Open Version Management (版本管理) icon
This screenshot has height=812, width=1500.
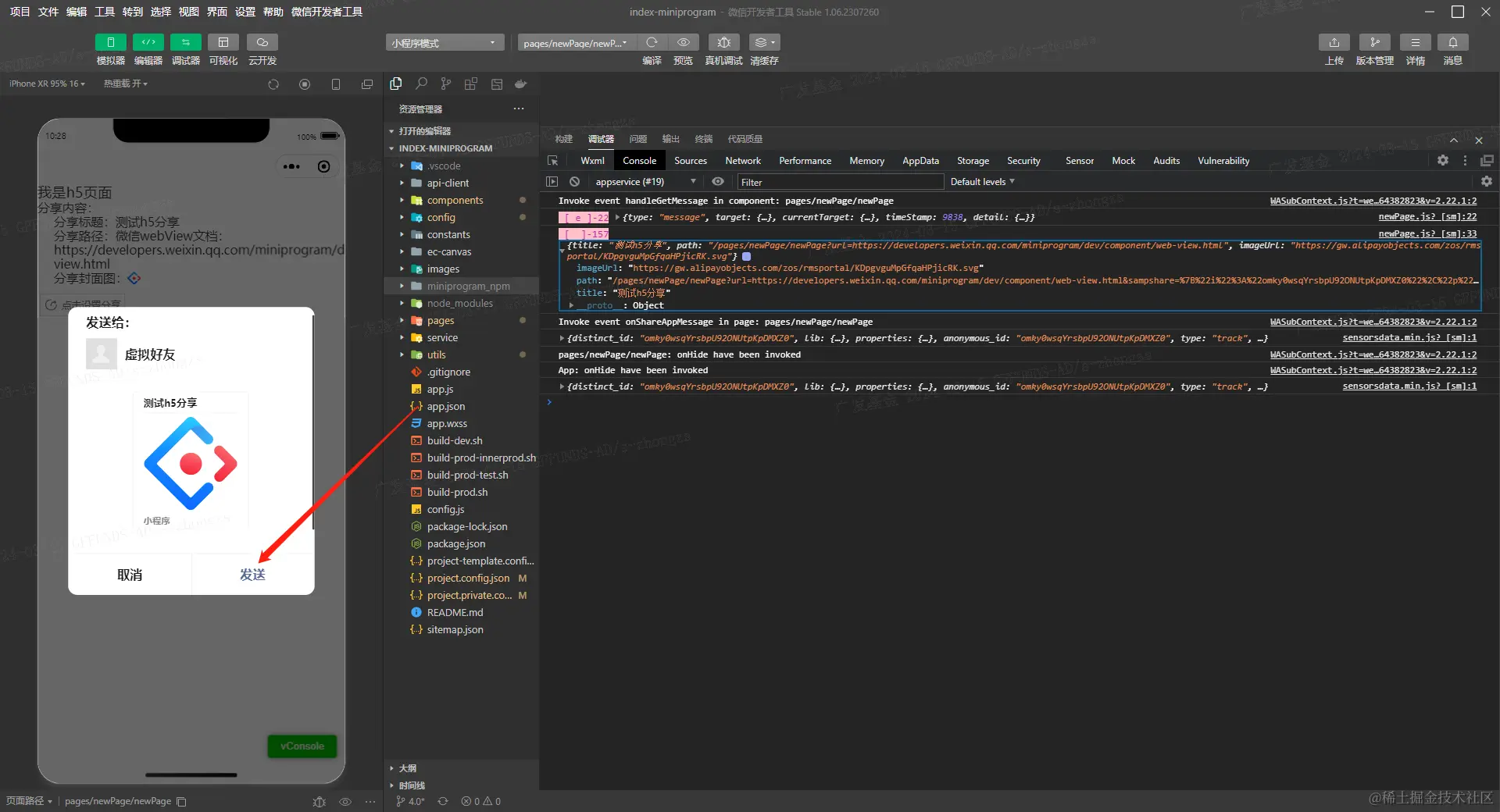(1374, 43)
